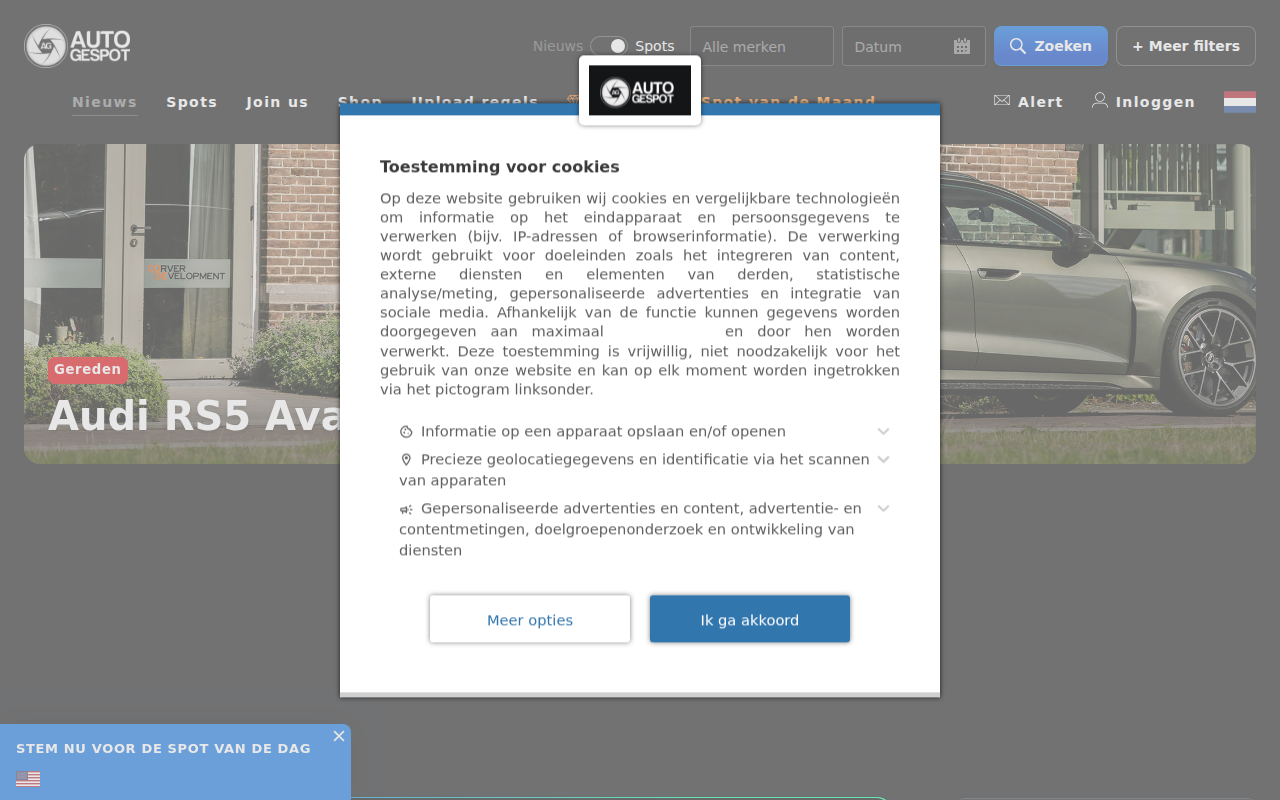1280x800 pixels.
Task: Expand 'Gepersonaliseerde advertenties en content' section
Action: 884,508
